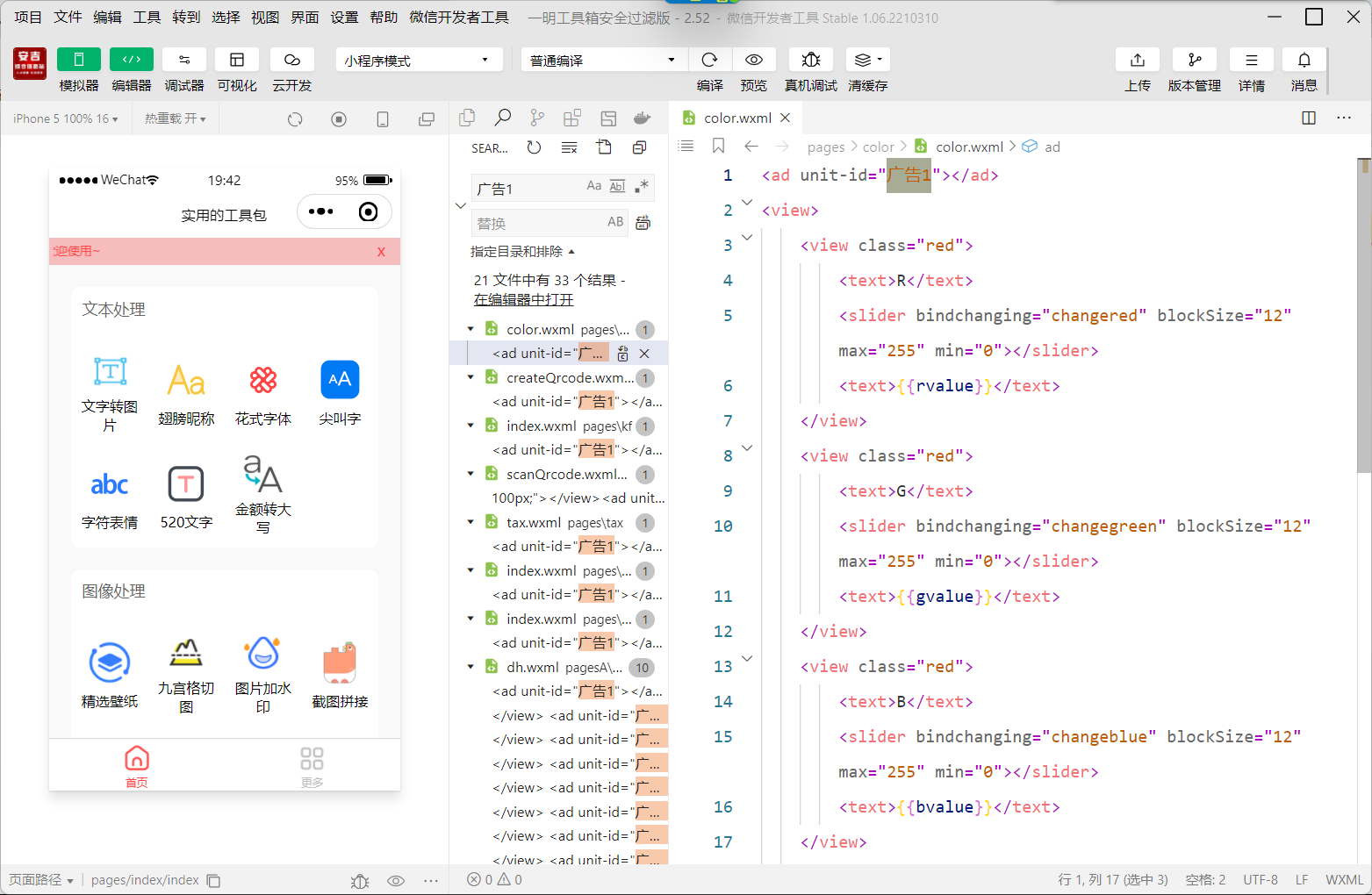The width and height of the screenshot is (1372, 895).
Task: Open the 文件 menu
Action: tap(68, 18)
